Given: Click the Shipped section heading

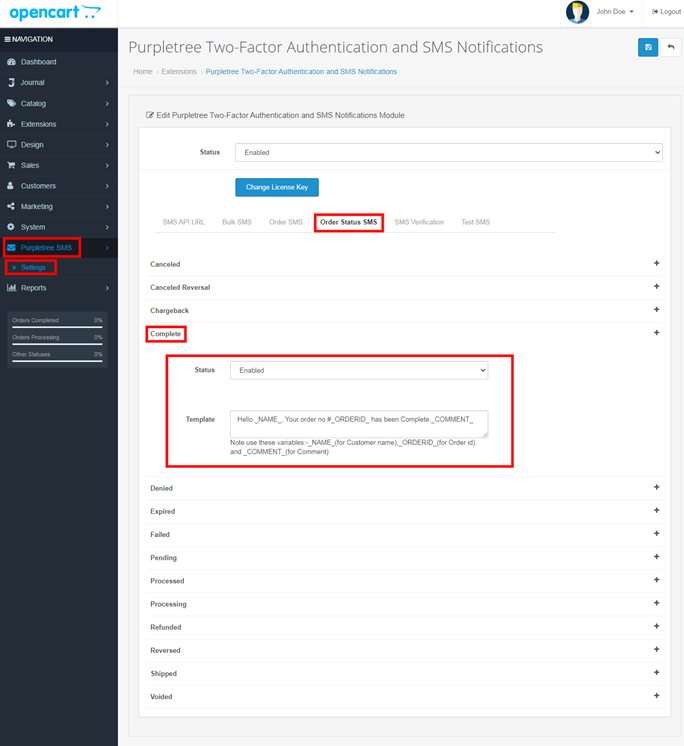Looking at the screenshot, I should point(164,673).
